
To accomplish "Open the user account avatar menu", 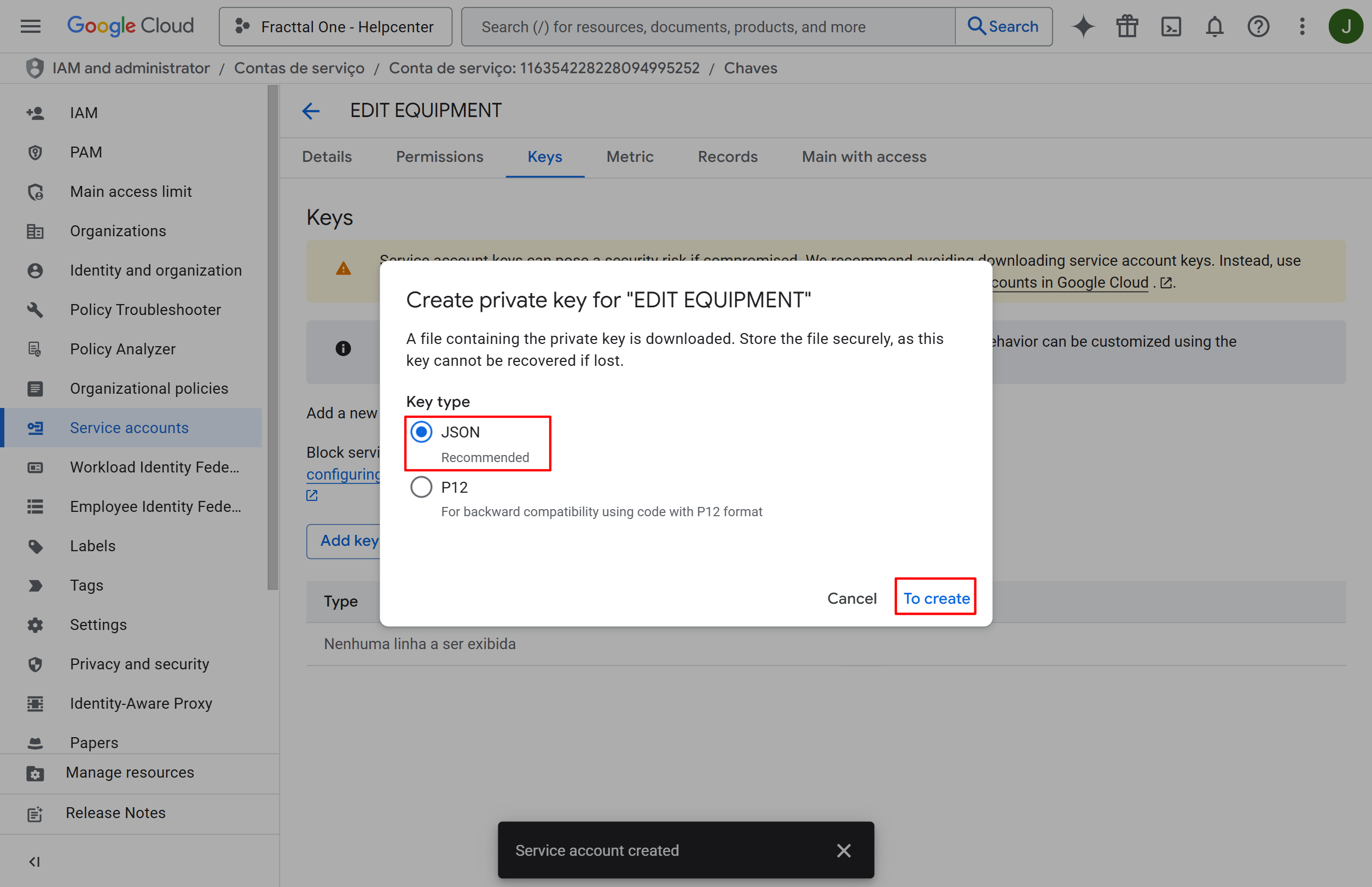I will (1346, 26).
